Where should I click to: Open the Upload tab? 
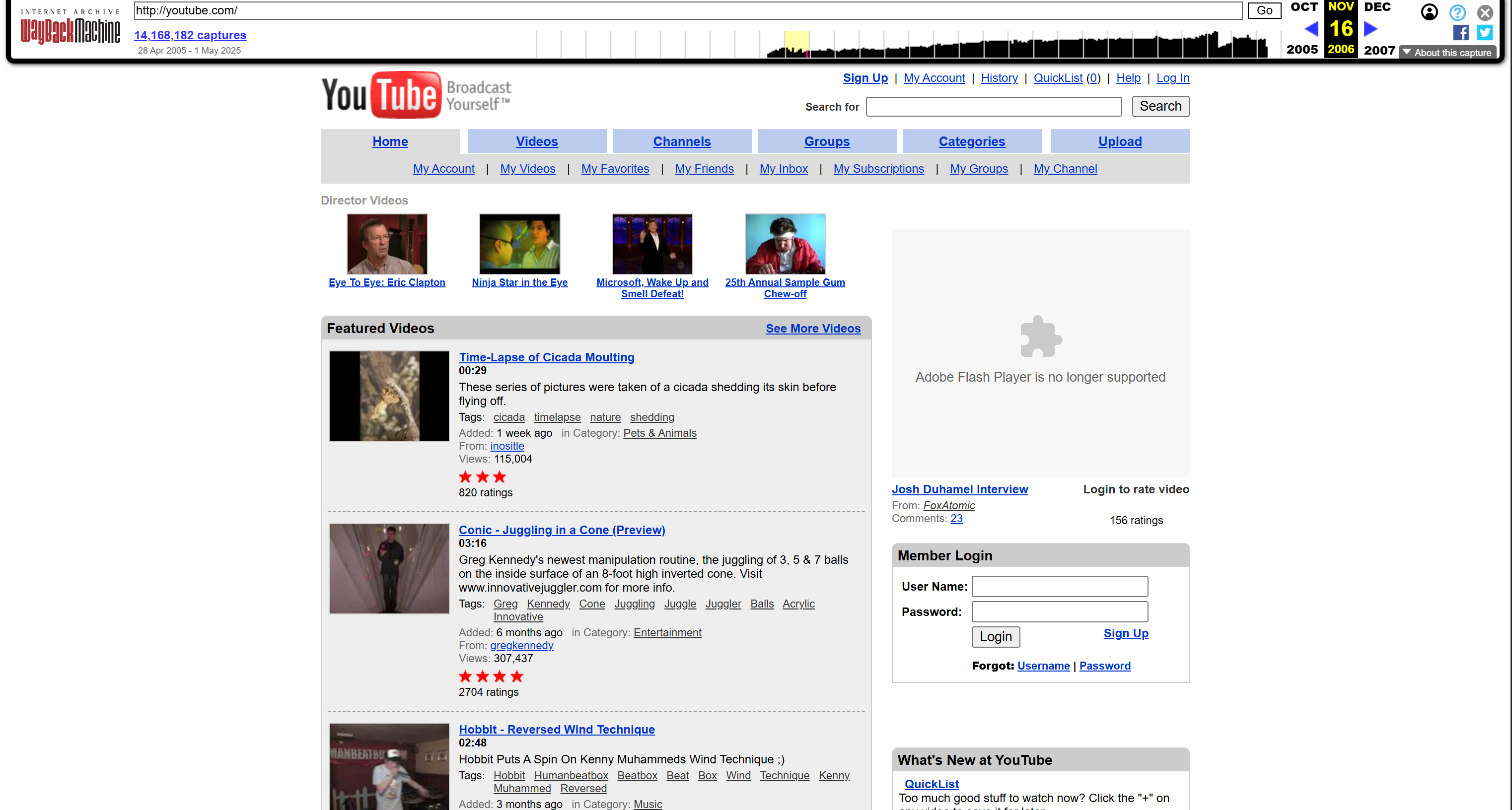[x=1119, y=141]
